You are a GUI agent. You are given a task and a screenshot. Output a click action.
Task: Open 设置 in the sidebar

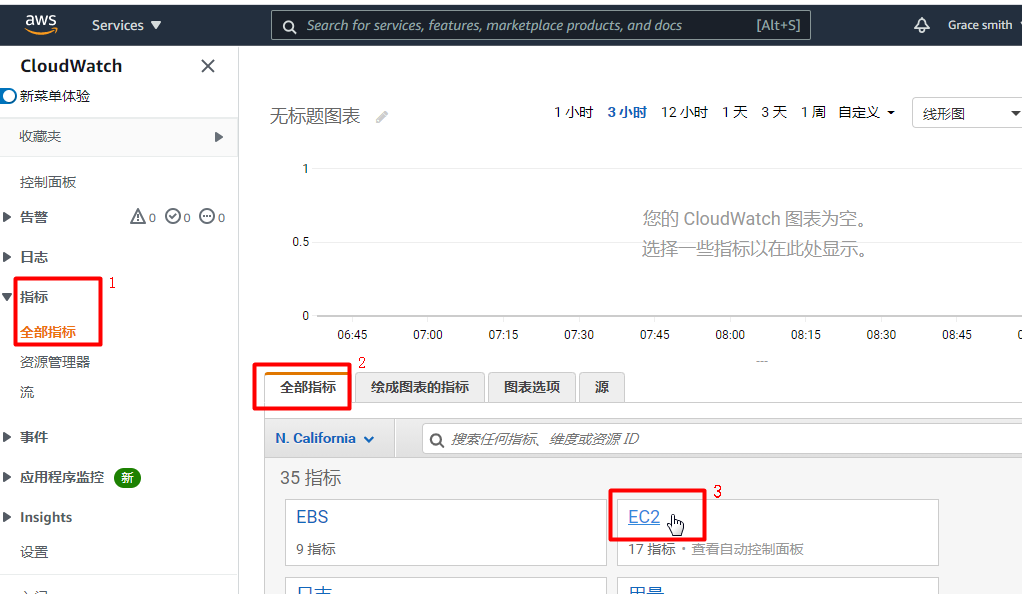coord(34,552)
